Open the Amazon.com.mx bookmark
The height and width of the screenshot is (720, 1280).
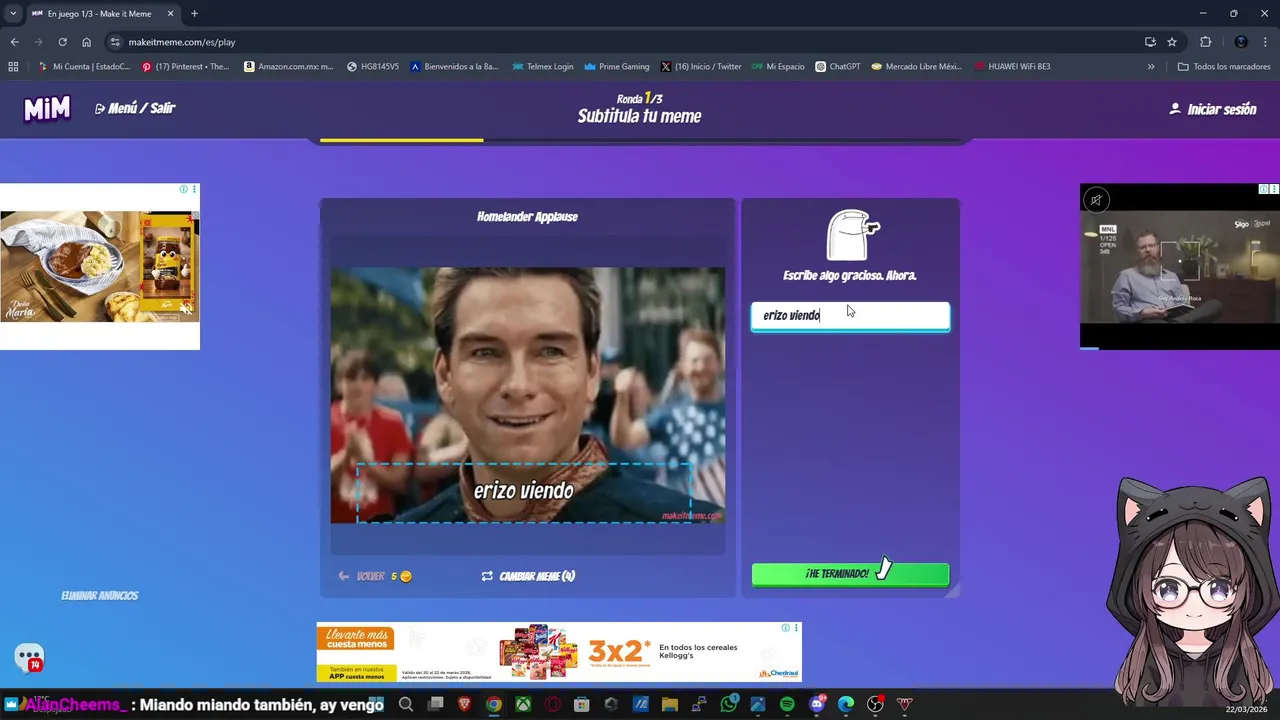click(x=289, y=67)
